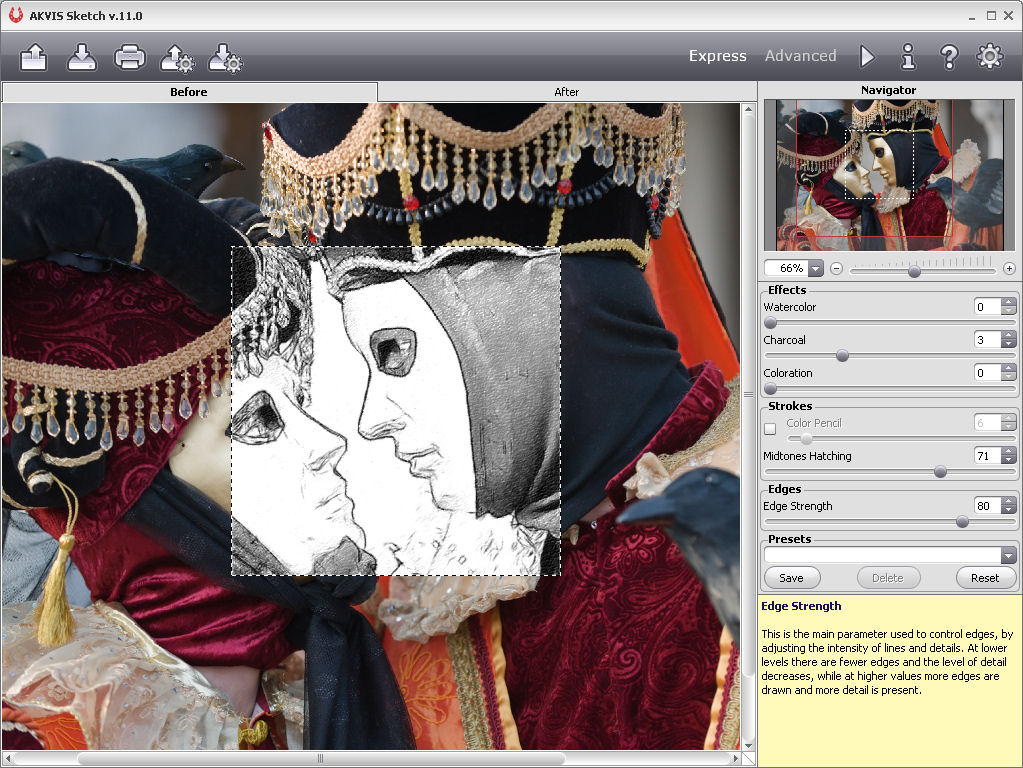The height and width of the screenshot is (768, 1023).
Task: Click the Save image icon
Action: tap(82, 57)
